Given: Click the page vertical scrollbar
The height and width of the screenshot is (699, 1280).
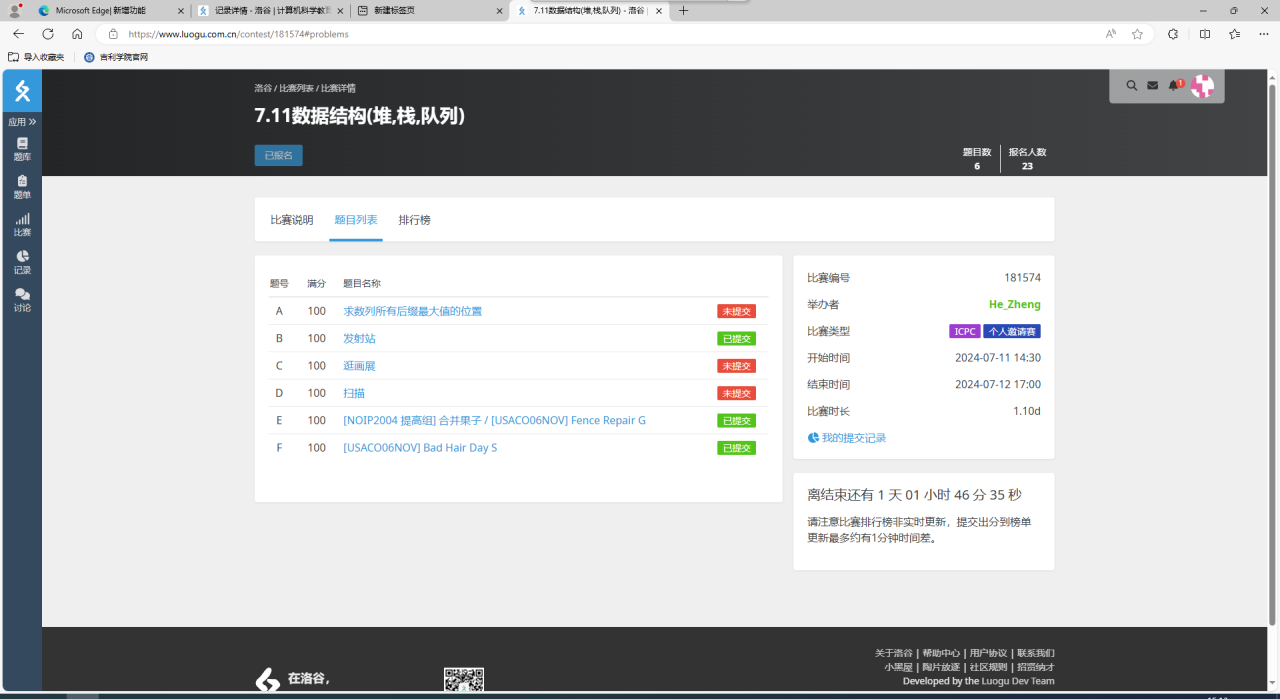Looking at the screenshot, I should (1272, 350).
